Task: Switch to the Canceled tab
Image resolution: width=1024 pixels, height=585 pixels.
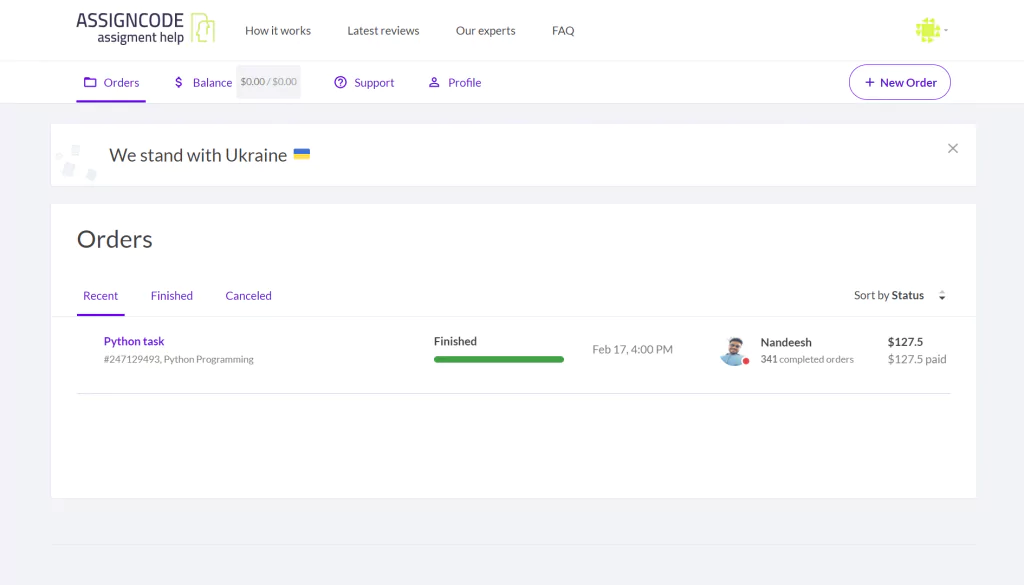Action: click(248, 296)
